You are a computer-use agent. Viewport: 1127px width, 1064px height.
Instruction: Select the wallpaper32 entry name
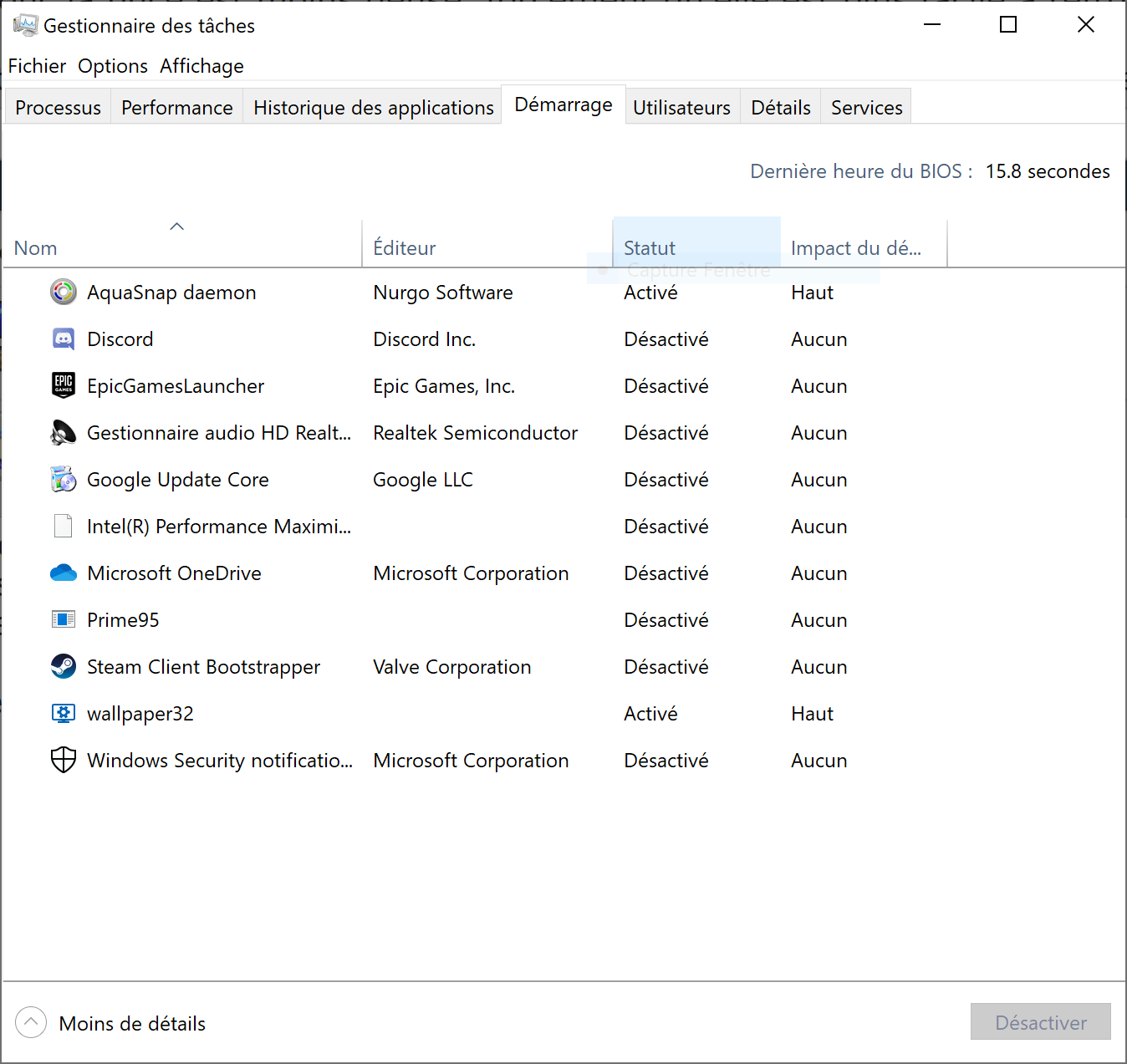tap(140, 714)
